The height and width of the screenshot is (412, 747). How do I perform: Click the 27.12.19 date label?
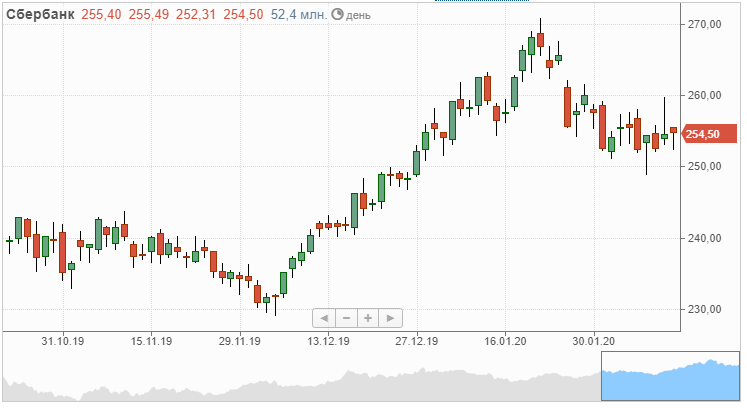417,342
